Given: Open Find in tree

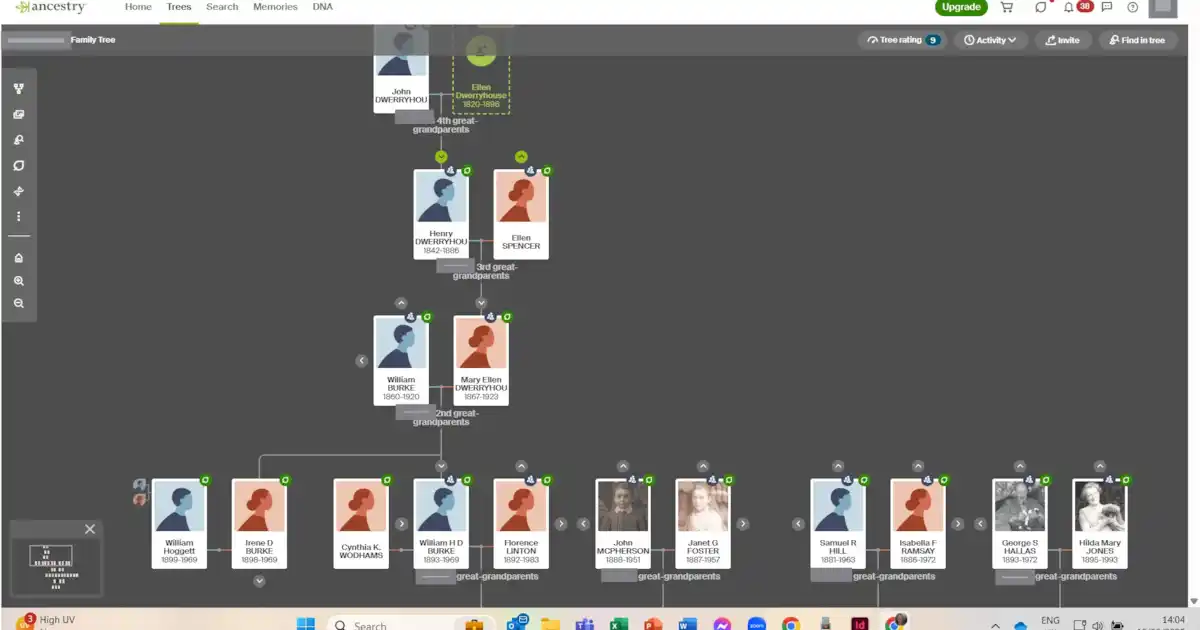Looking at the screenshot, I should click(1138, 40).
